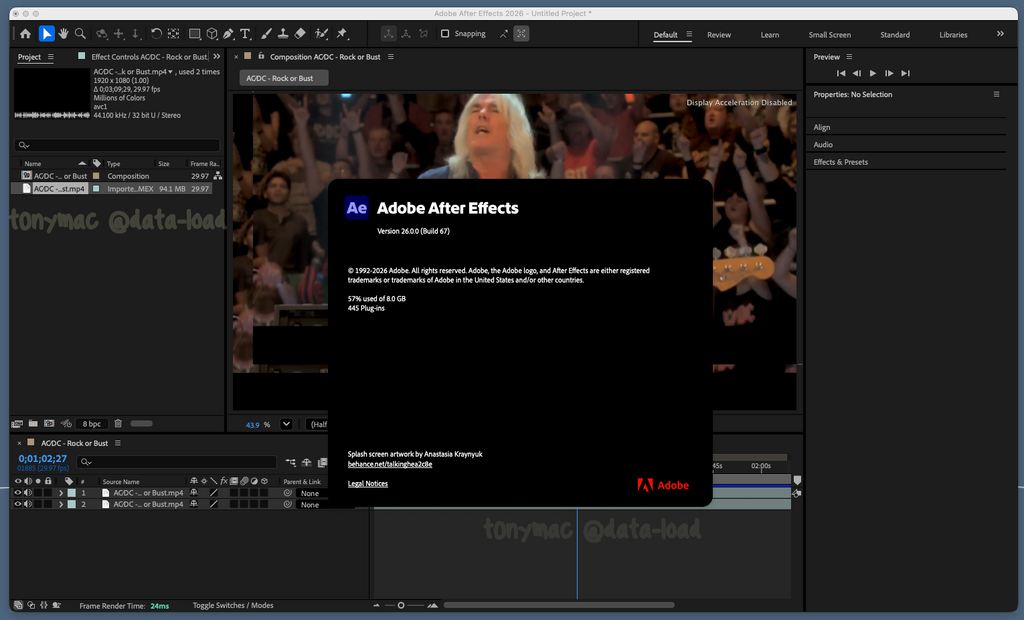Select the Eraser tool

click(301, 33)
